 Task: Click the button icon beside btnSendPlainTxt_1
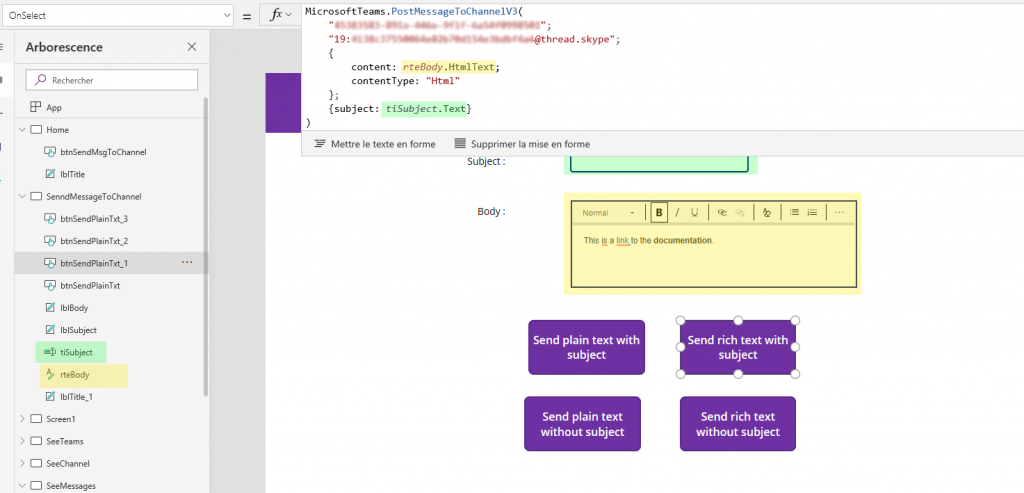50,263
